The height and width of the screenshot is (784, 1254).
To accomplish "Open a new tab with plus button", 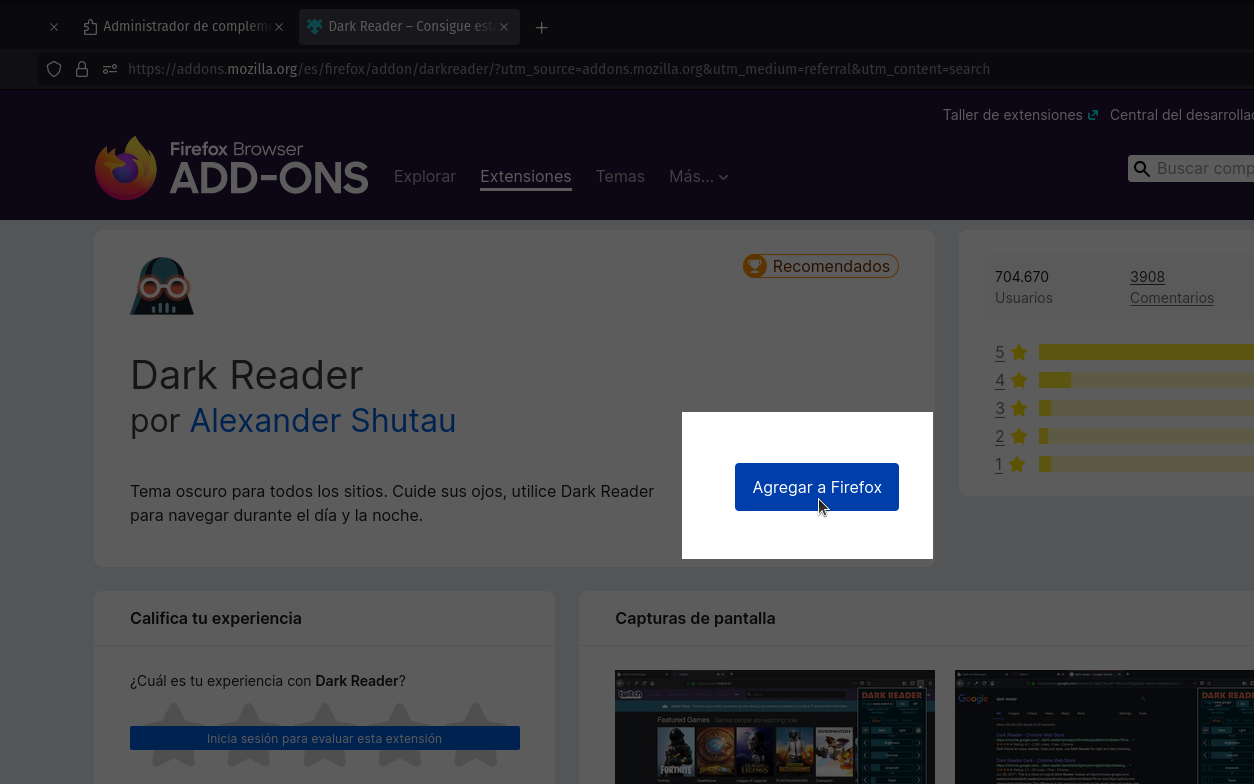I will tap(541, 27).
